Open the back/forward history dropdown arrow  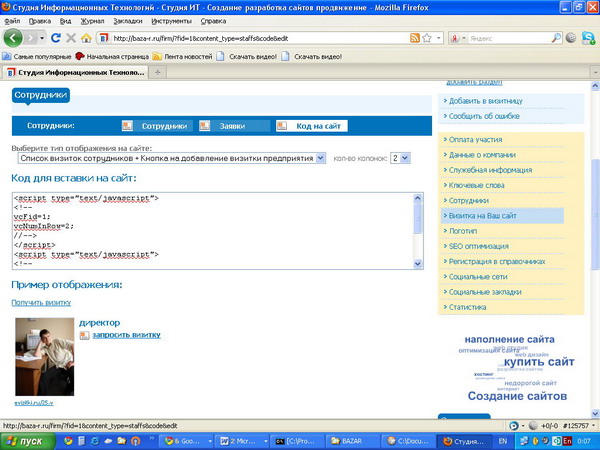click(x=42, y=38)
